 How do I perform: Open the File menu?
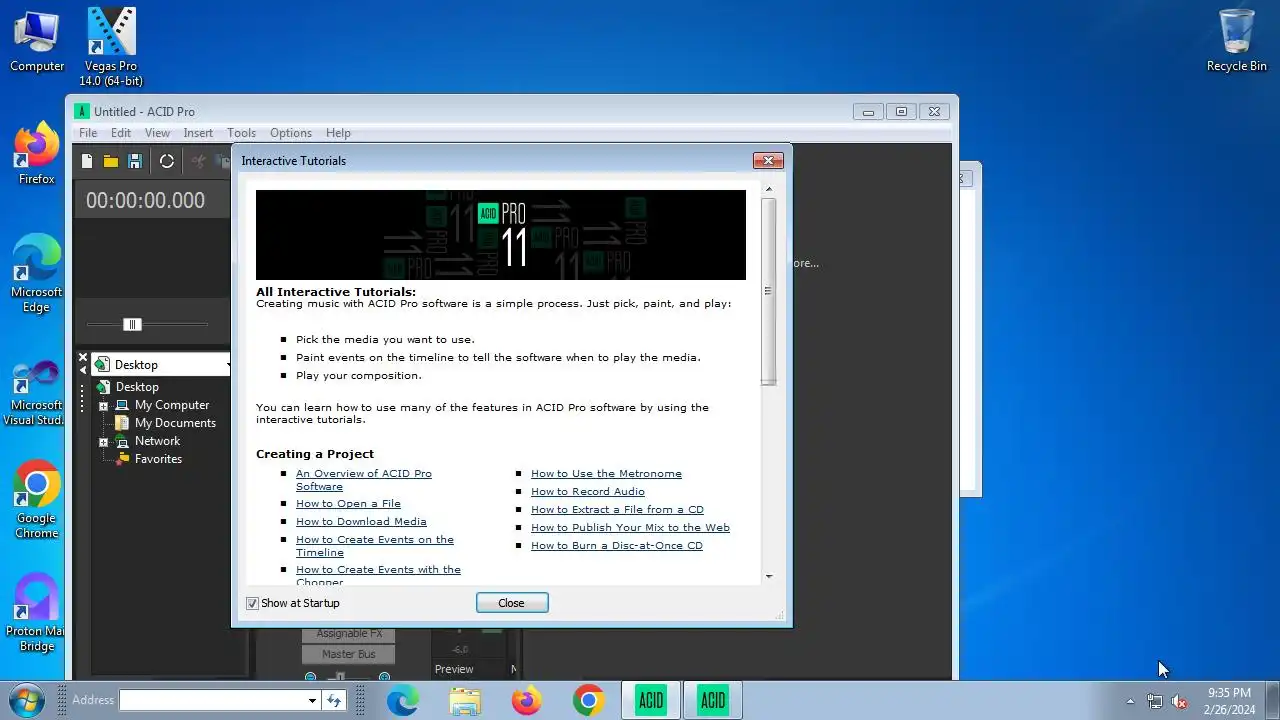pos(88,133)
